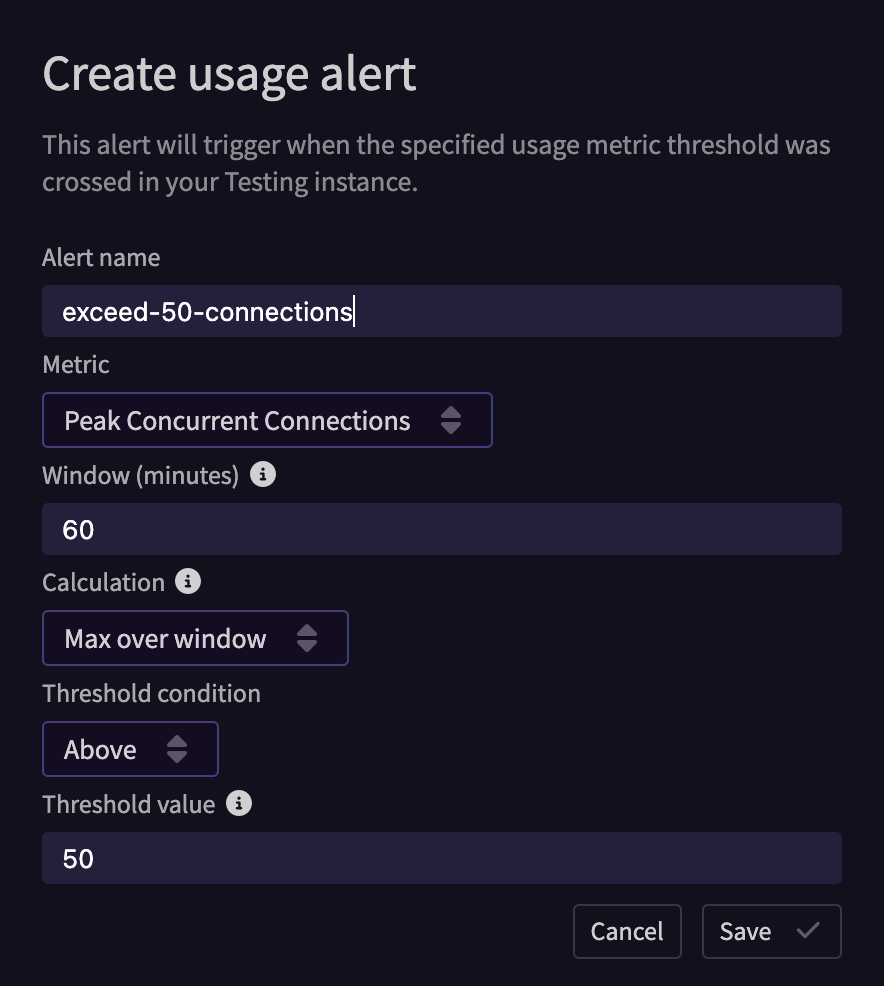Open the Above threshold condition dropdown
Viewport: 884px width, 986px height.
click(x=130, y=749)
